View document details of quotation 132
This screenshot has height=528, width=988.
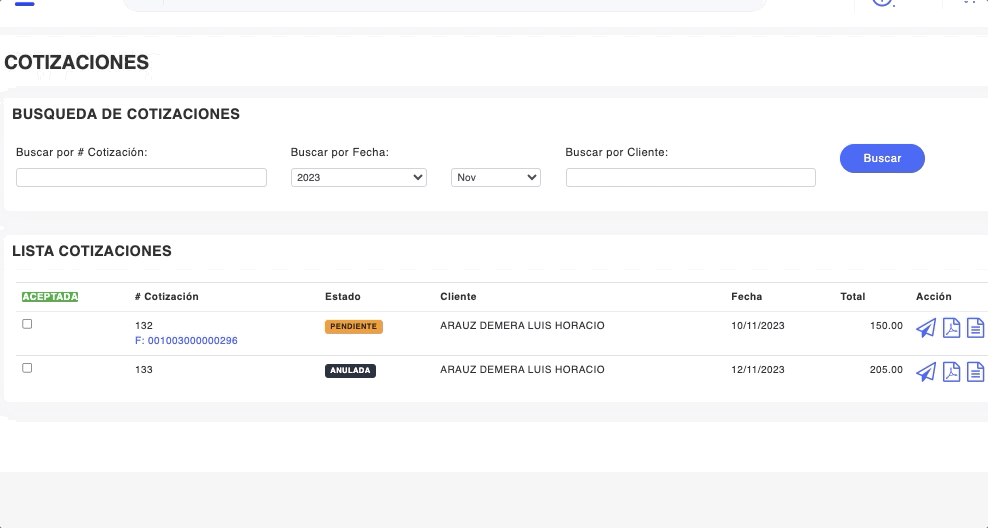tap(975, 328)
